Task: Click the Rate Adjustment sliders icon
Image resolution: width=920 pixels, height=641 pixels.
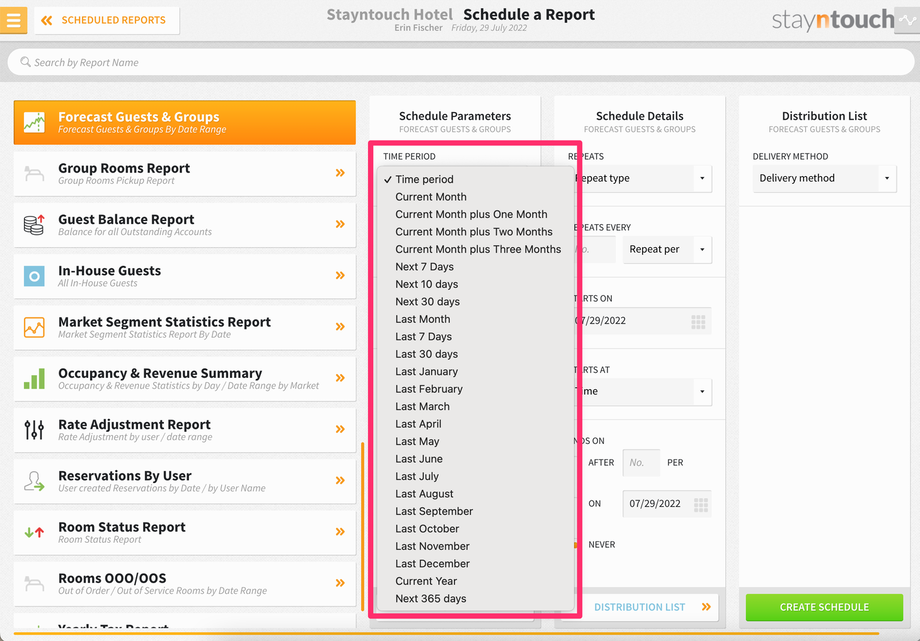Action: tap(34, 430)
